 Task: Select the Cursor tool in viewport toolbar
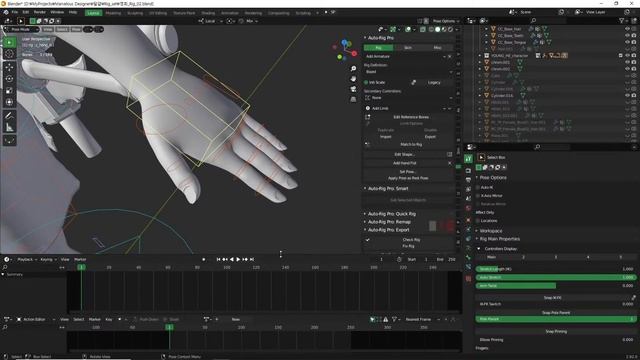[9, 53]
